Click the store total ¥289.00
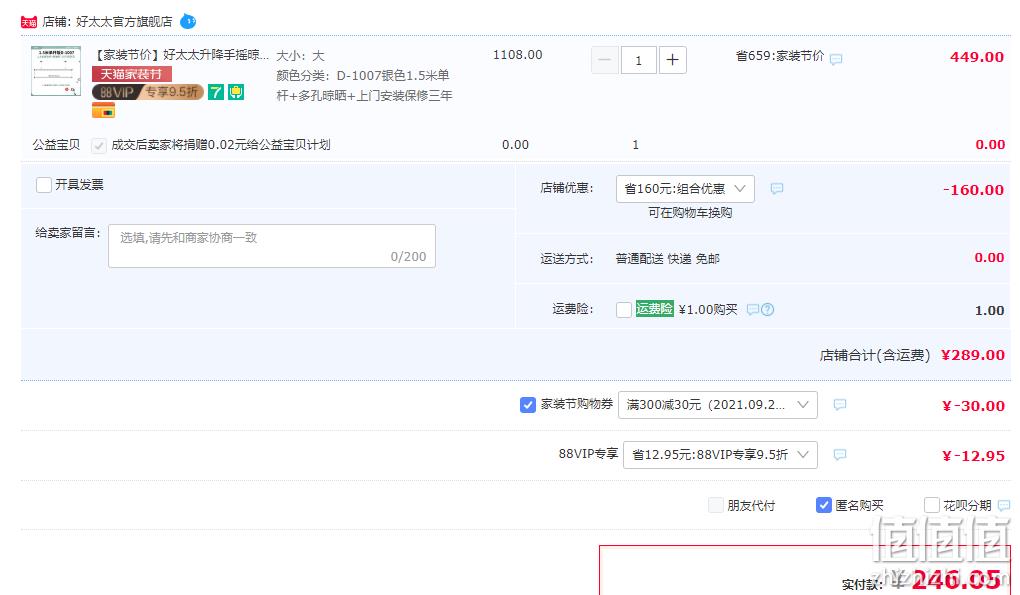This screenshot has width=1020, height=595. 973,355
